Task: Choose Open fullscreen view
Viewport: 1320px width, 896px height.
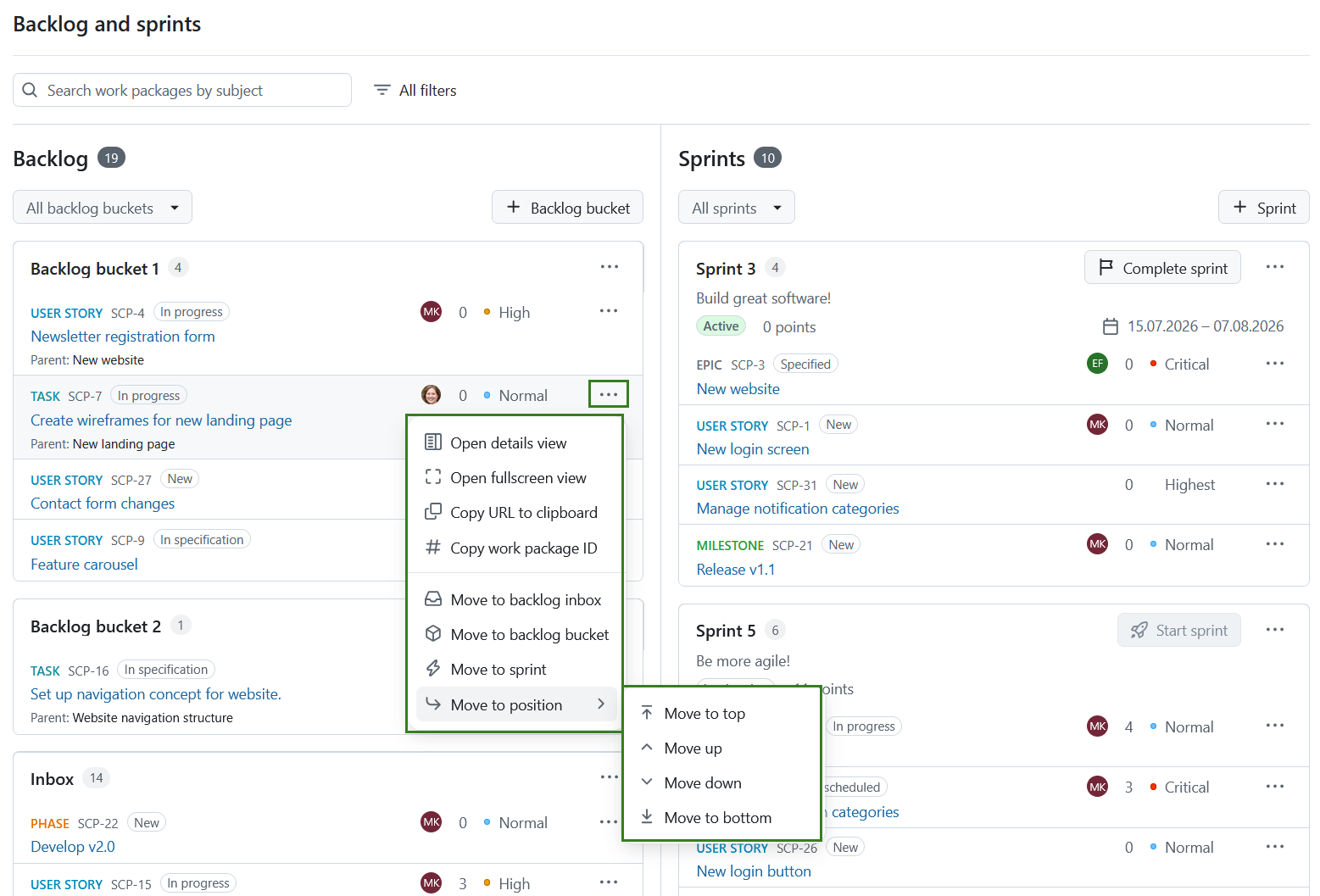Action: click(x=515, y=477)
